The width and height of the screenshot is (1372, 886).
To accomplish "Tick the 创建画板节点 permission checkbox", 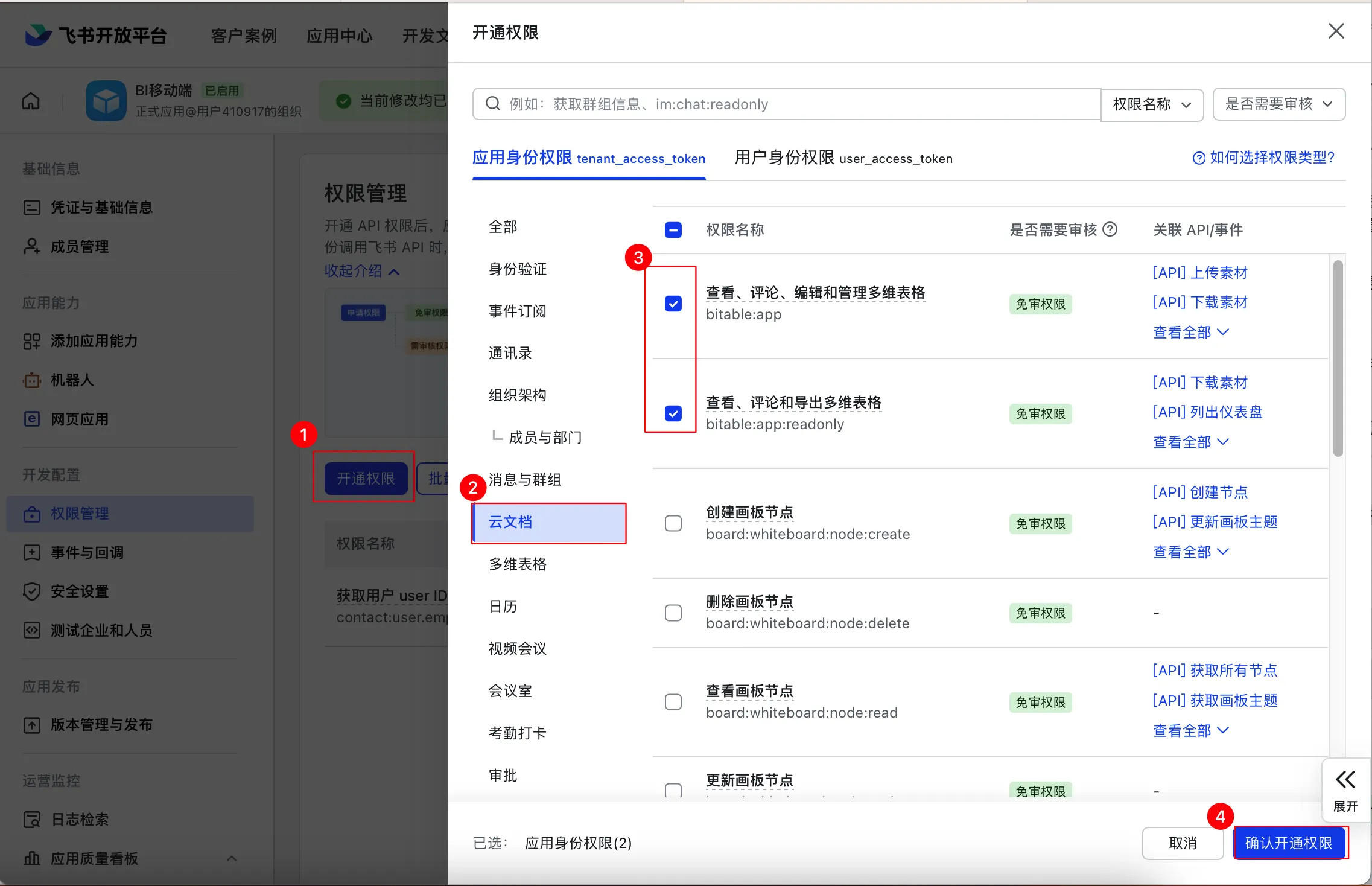I will coord(673,523).
